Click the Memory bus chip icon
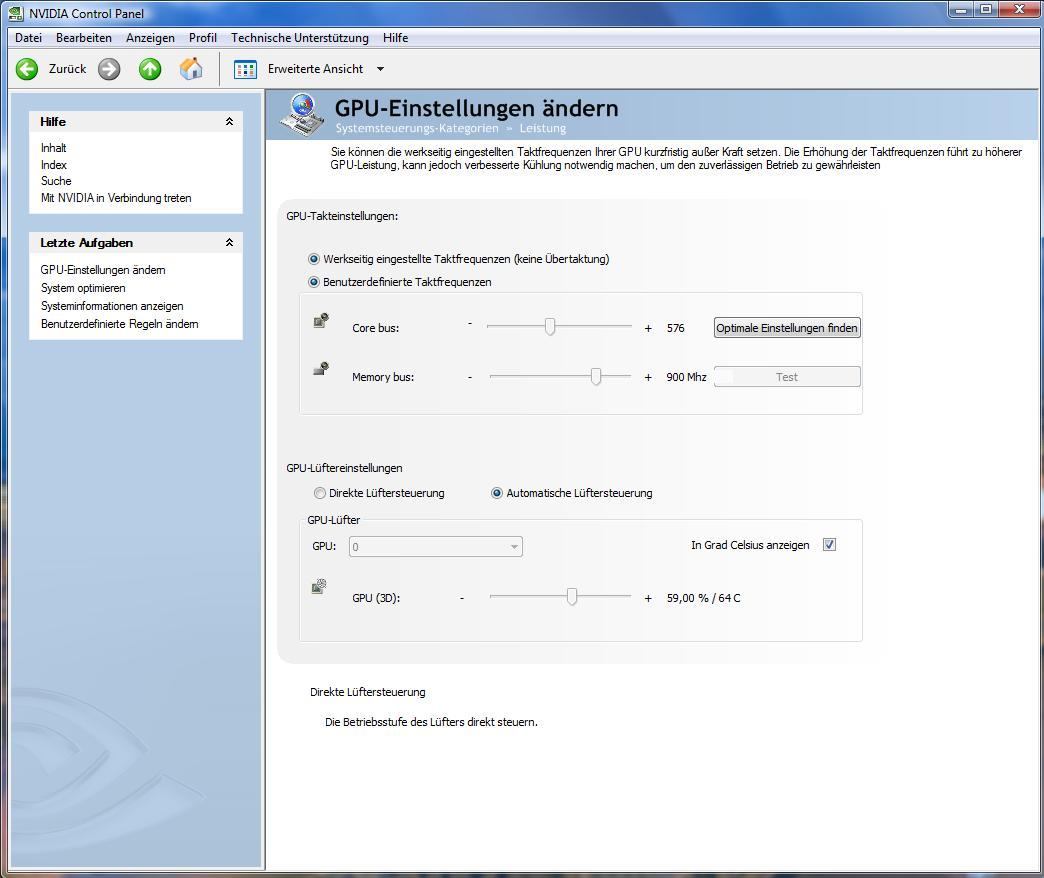 322,368
